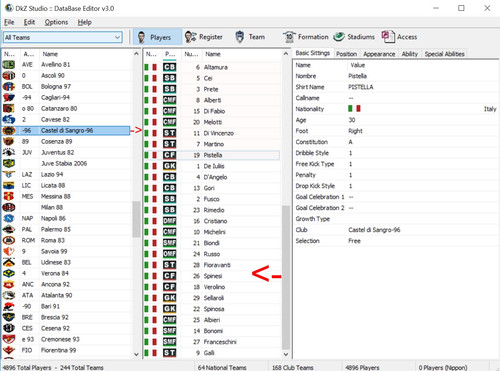500x371 pixels.
Task: Switch to the Position tab
Action: pos(346,54)
